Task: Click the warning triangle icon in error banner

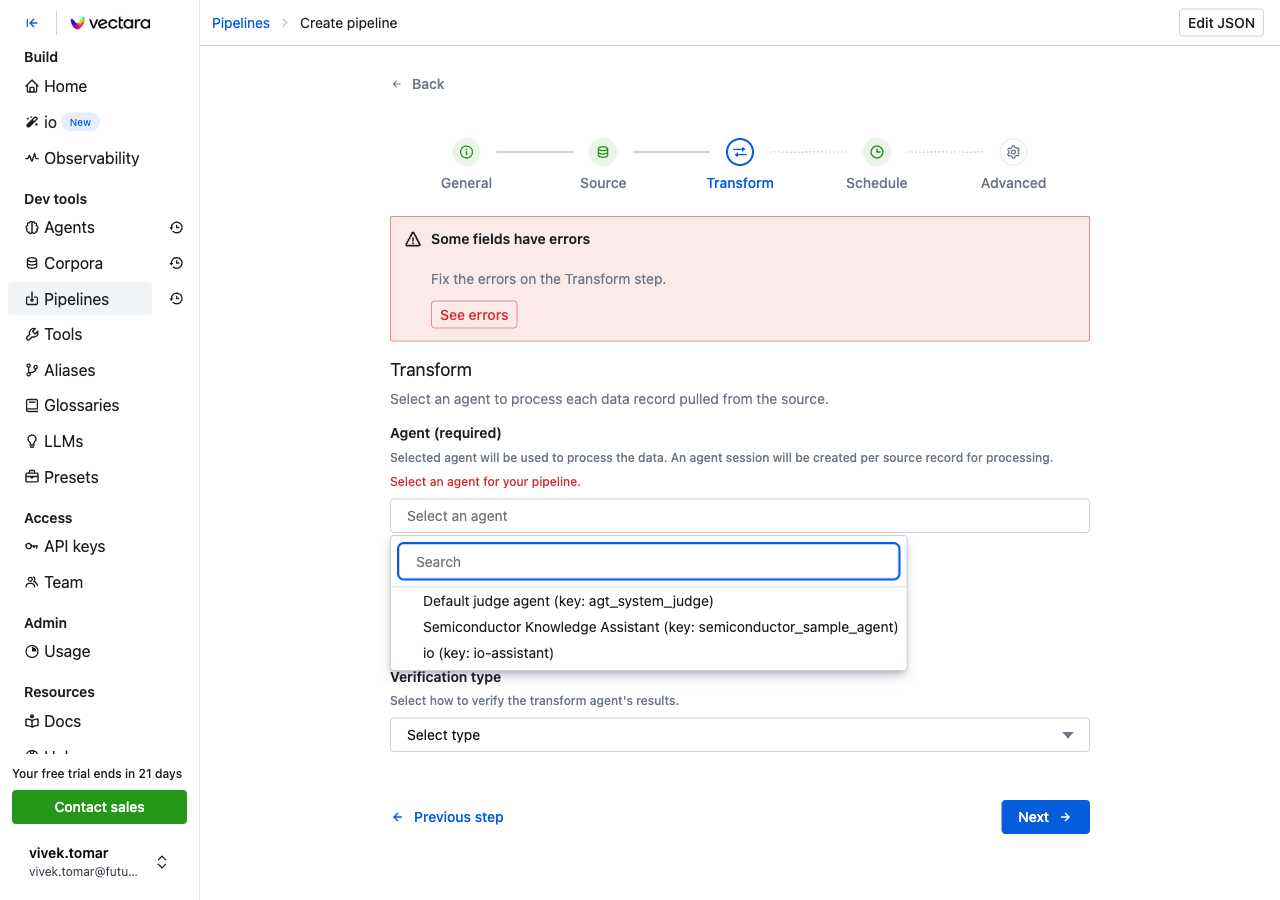Action: [413, 239]
